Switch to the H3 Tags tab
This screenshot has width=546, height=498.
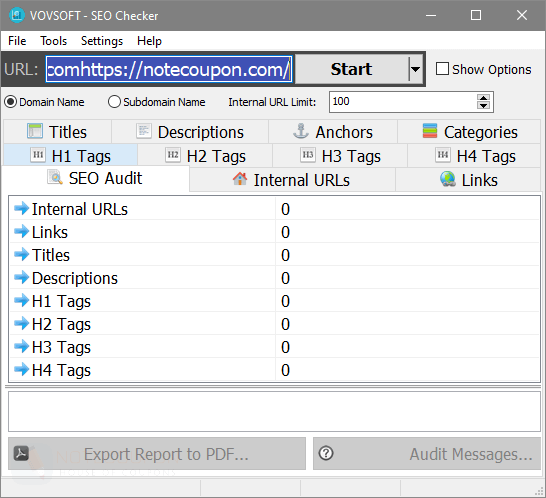coord(340,155)
